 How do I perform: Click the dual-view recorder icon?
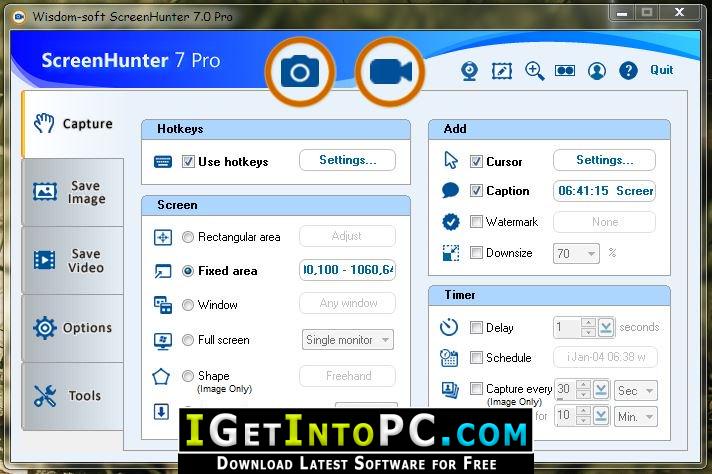[565, 71]
